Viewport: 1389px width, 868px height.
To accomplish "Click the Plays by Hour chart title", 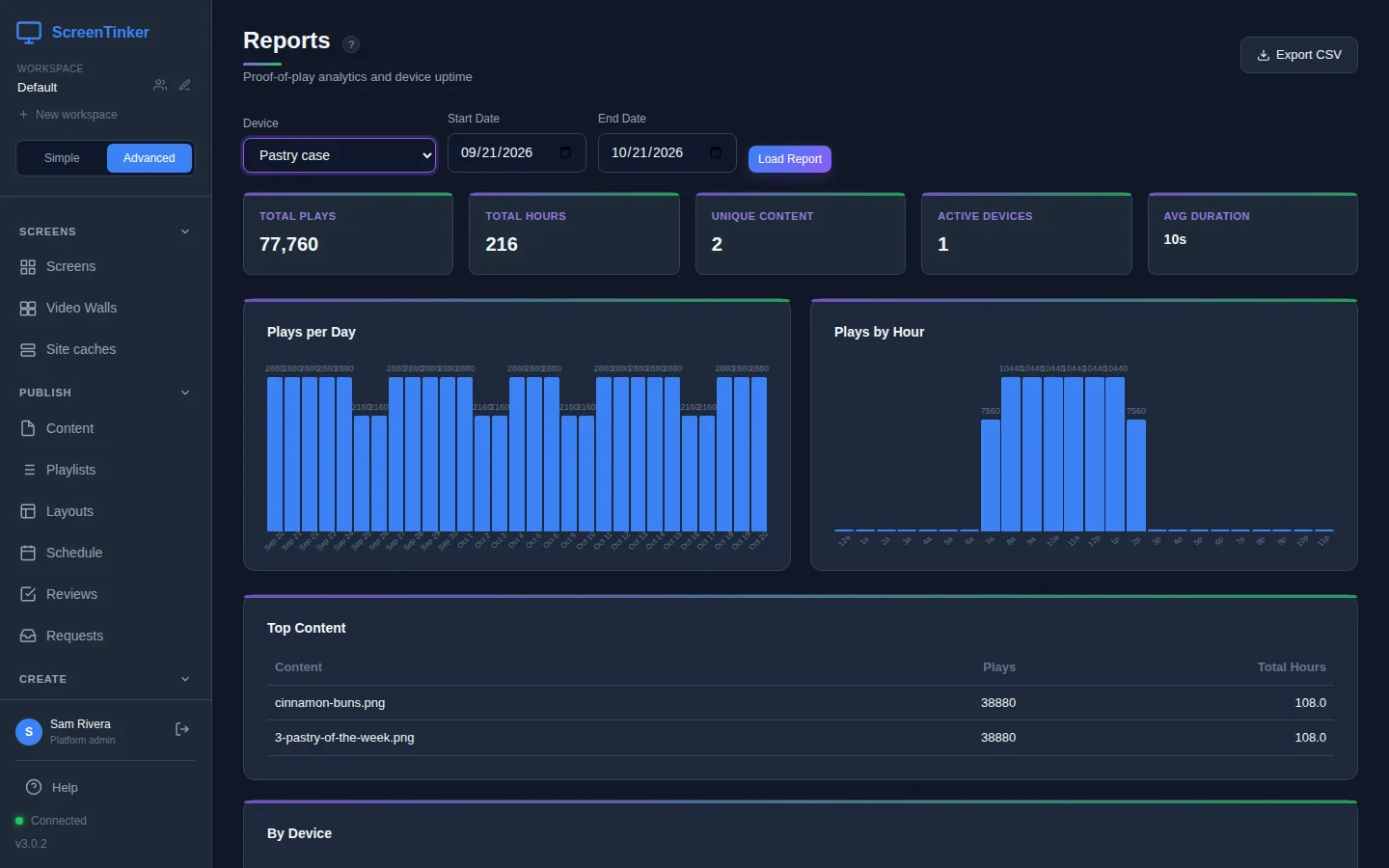I will [x=880, y=332].
